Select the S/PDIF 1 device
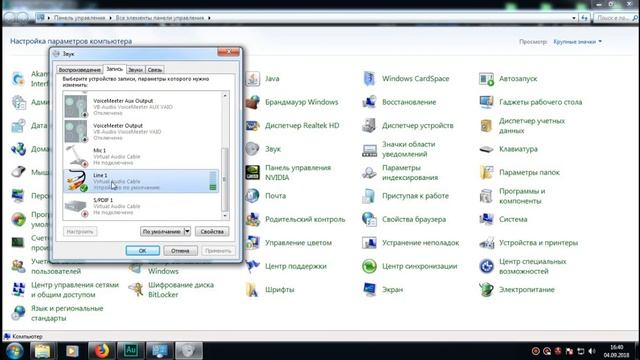The height and width of the screenshot is (360, 640). tap(141, 206)
